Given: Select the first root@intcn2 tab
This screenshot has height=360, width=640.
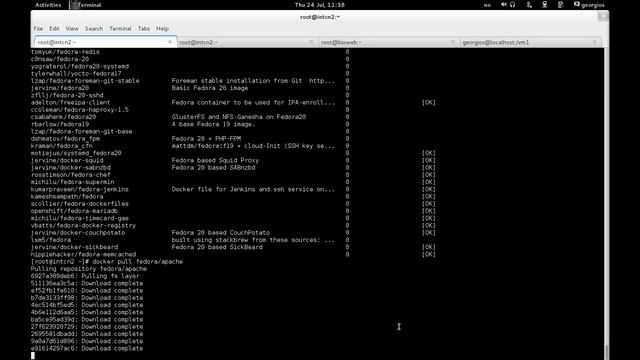Looking at the screenshot, I should 105,42.
